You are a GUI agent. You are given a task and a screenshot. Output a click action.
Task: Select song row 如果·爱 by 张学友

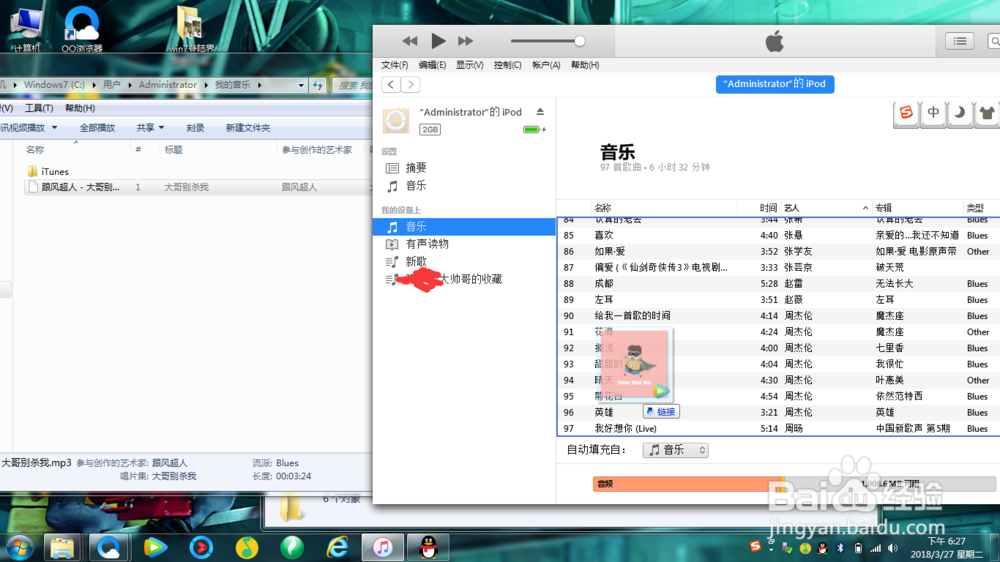coord(778,251)
